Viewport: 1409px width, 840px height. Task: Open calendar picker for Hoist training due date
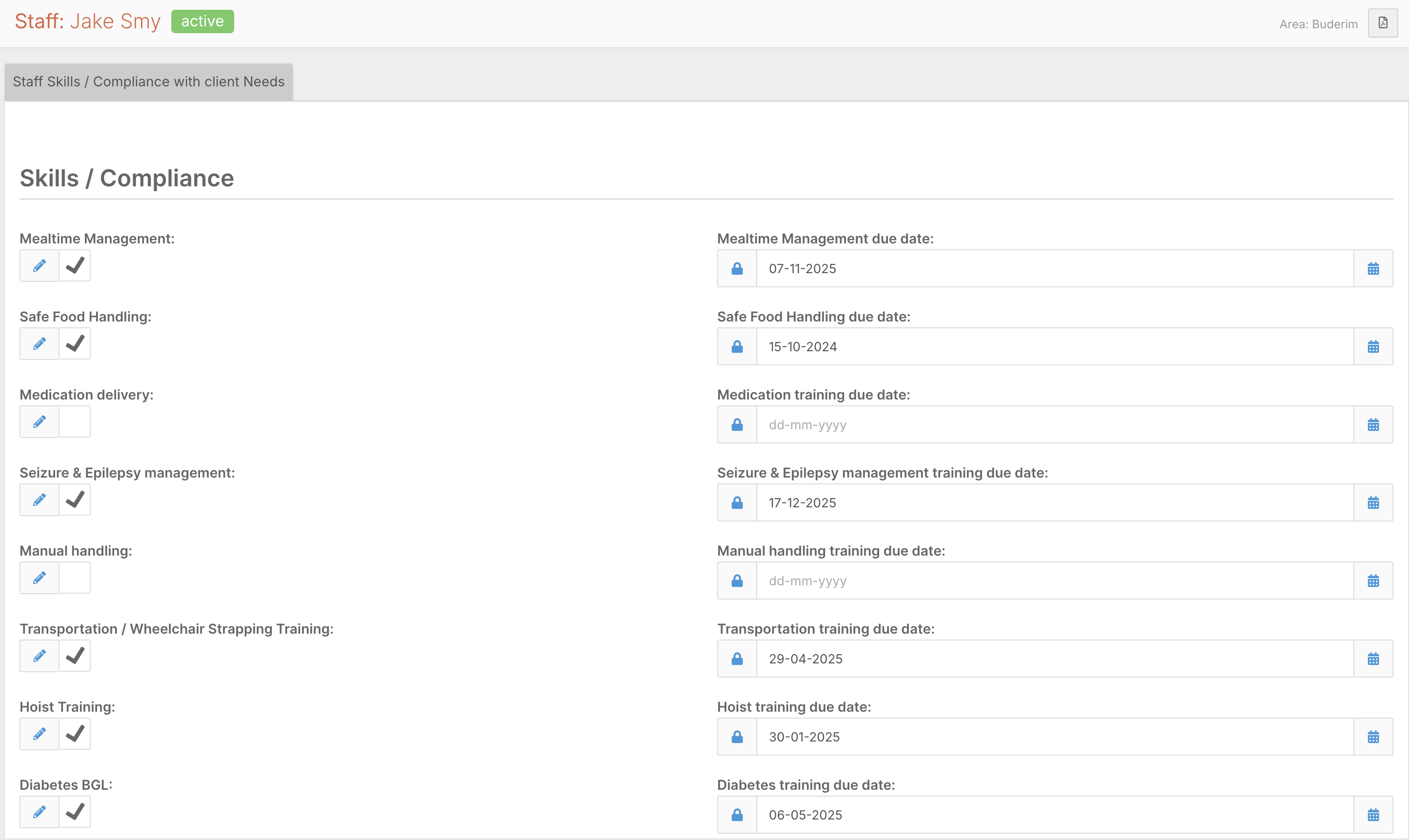1373,737
